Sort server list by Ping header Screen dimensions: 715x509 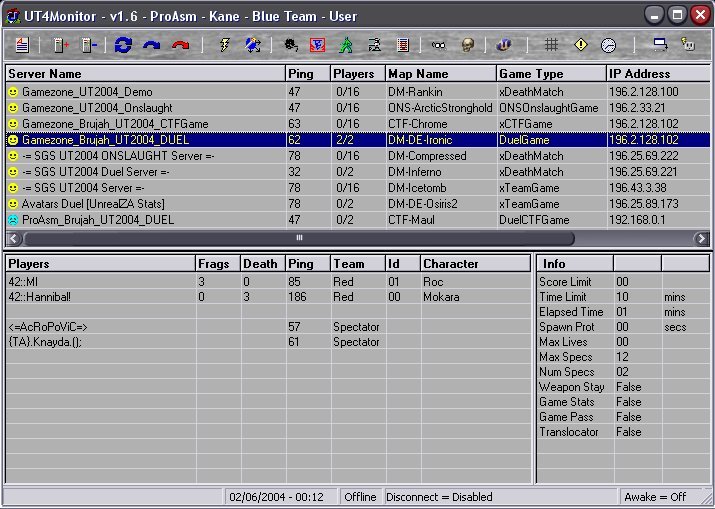pyautogui.click(x=308, y=74)
